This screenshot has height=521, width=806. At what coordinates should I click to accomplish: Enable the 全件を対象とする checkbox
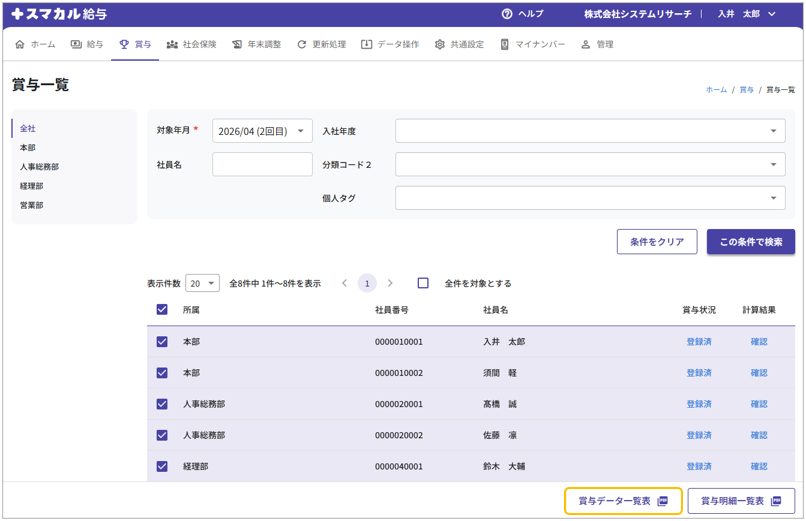click(423, 283)
